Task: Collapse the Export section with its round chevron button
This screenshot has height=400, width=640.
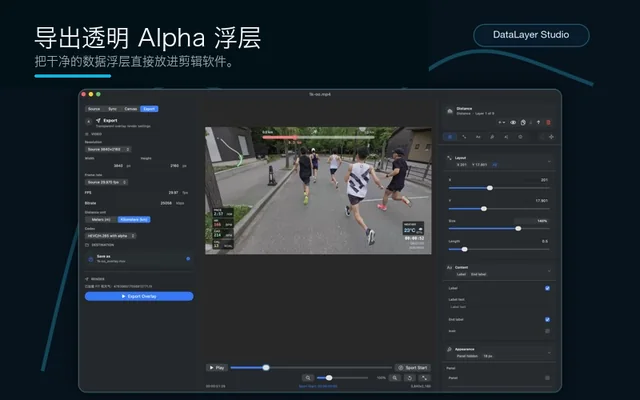Action: tap(89, 121)
